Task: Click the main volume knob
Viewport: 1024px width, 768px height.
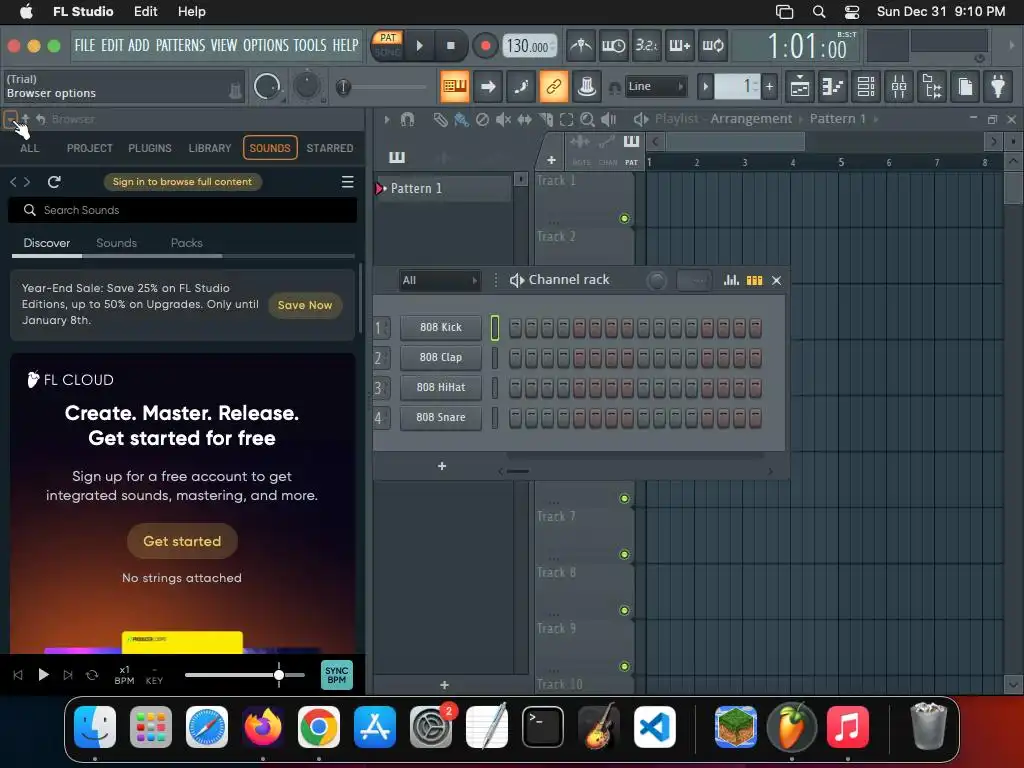Action: (267, 86)
